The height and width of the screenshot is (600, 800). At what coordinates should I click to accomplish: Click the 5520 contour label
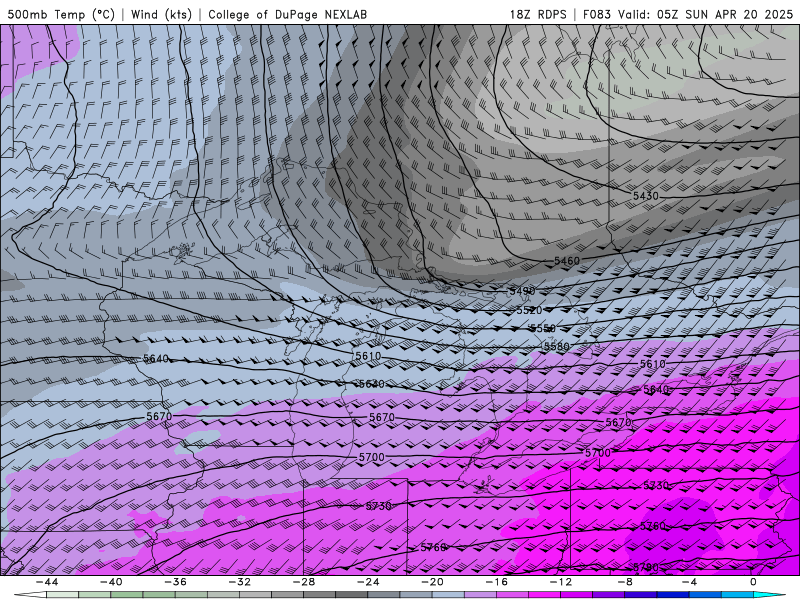[529, 310]
